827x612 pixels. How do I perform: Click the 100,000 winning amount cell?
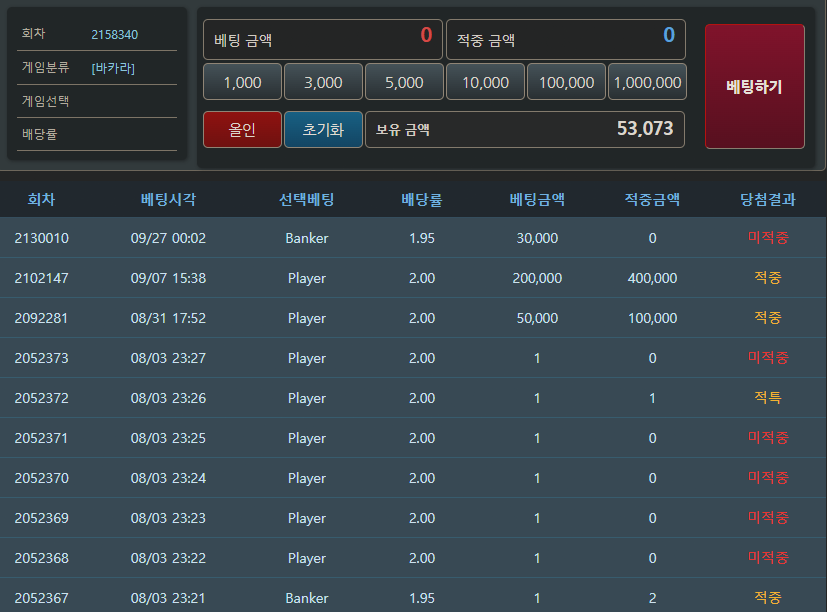(x=652, y=318)
